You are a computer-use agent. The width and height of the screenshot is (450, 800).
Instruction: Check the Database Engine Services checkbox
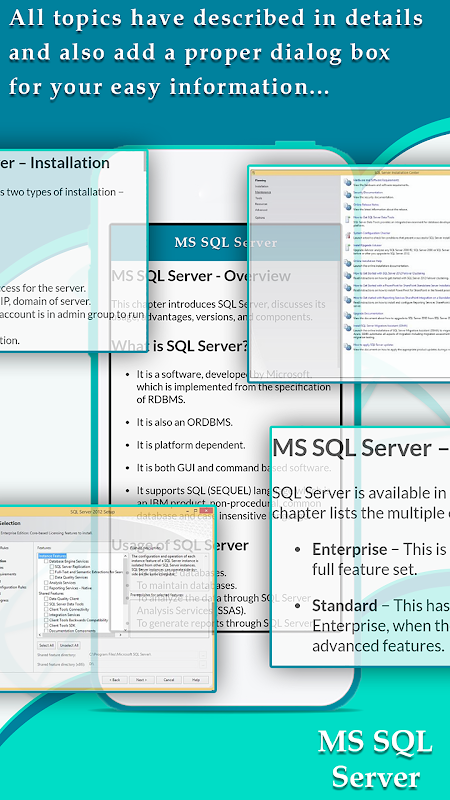[x=46, y=561]
